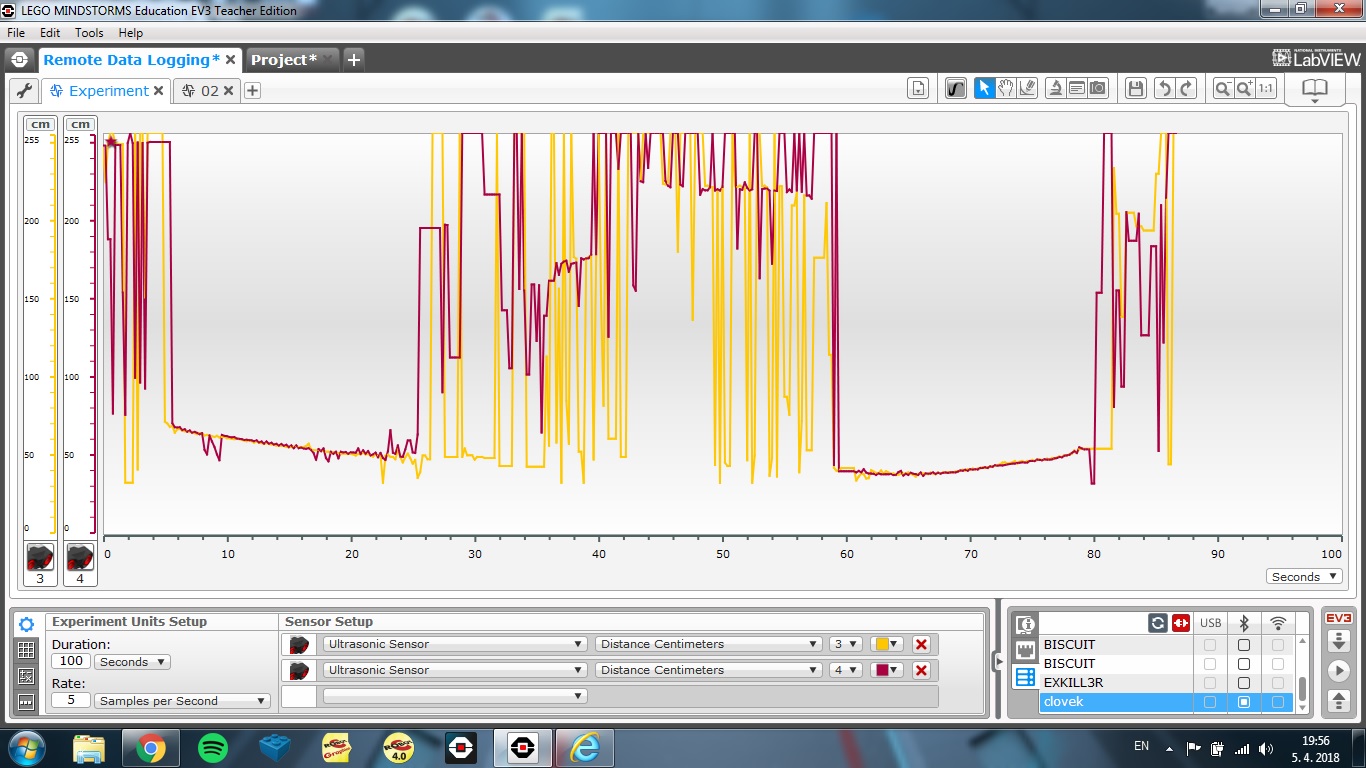Toggle Bluetooth checkbox for EXKILL3R
Viewport: 1366px width, 768px height.
point(1243,683)
